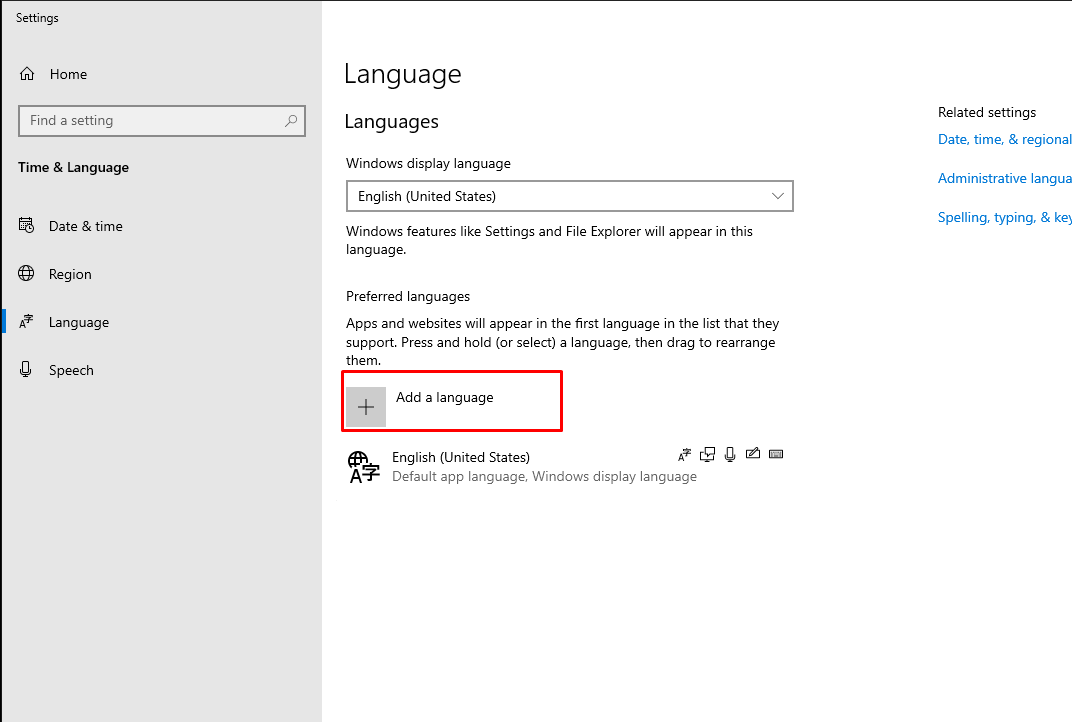Image resolution: width=1072 pixels, height=722 pixels.
Task: Click the Region globe icon
Action: tap(27, 274)
